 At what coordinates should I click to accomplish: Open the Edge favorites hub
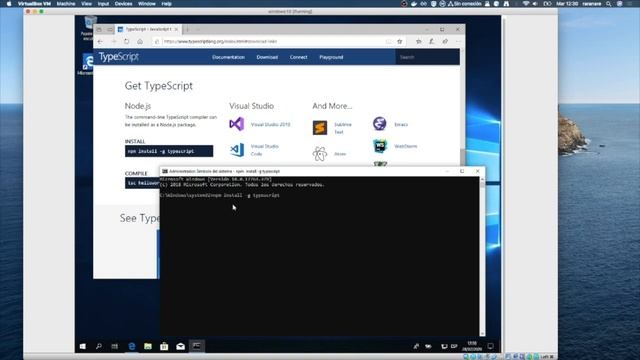click(x=418, y=42)
